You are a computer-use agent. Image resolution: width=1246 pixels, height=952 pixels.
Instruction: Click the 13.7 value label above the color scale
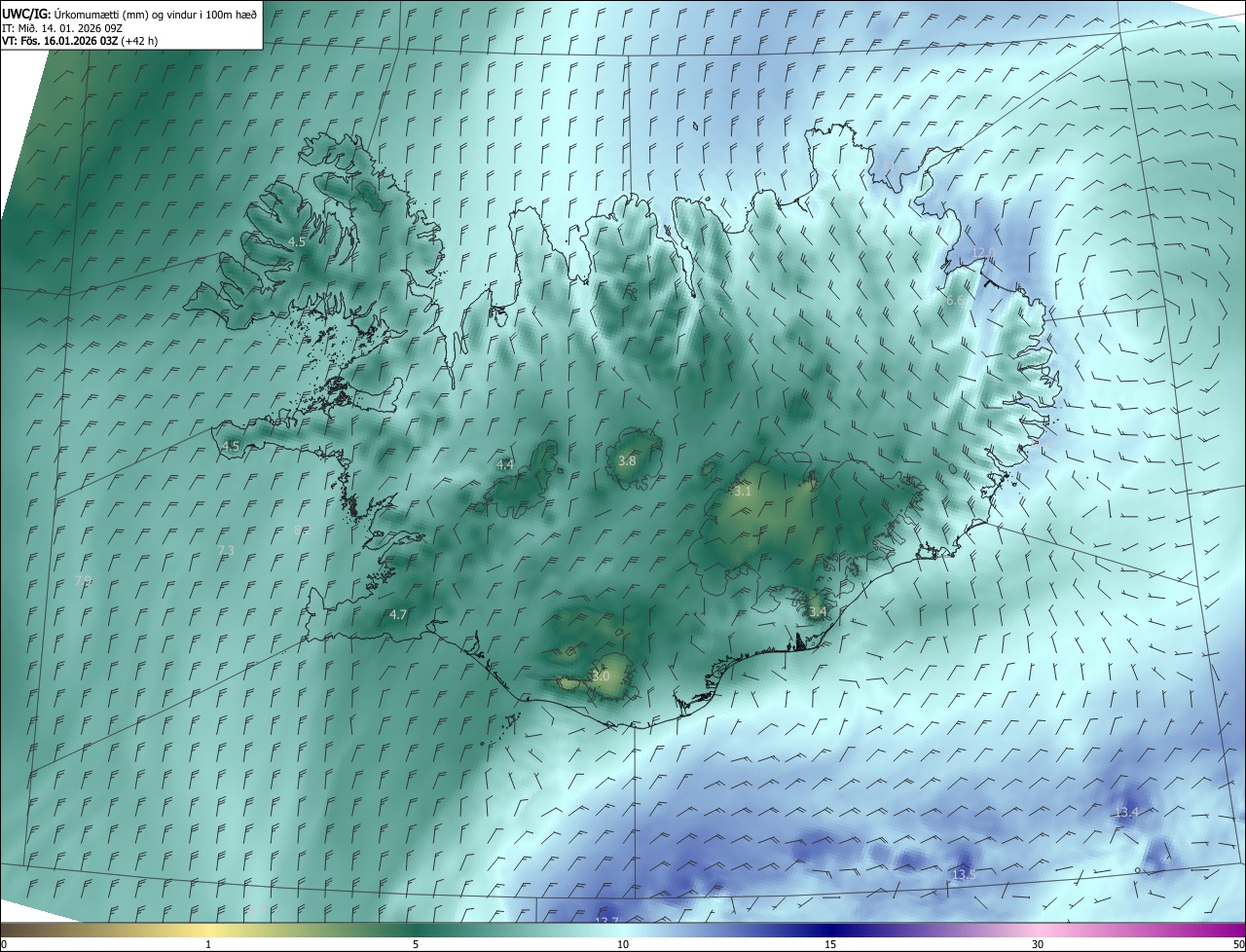click(606, 921)
